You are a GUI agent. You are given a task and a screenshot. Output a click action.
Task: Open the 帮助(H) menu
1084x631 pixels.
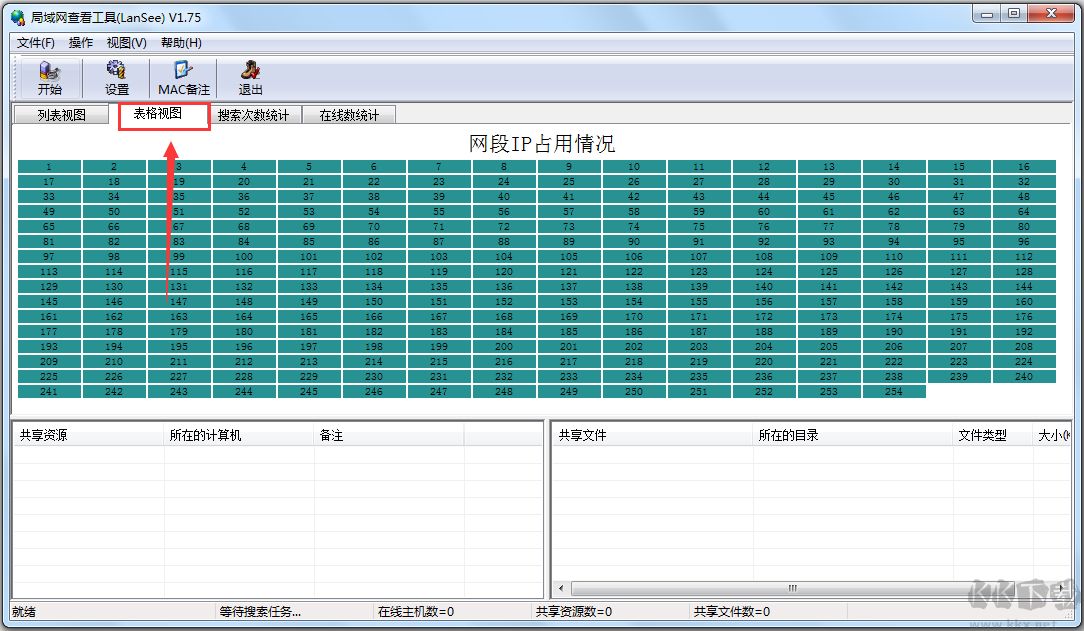(181, 43)
